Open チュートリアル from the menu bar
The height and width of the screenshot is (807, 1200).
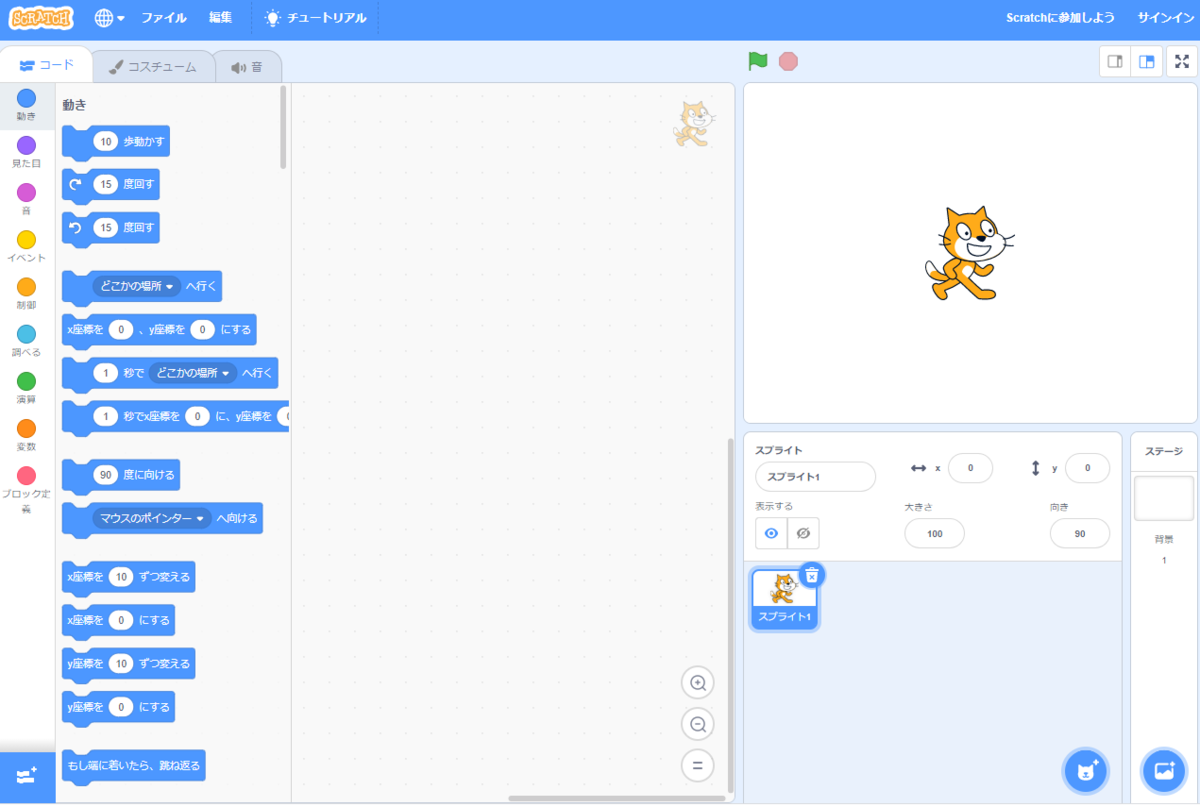315,18
